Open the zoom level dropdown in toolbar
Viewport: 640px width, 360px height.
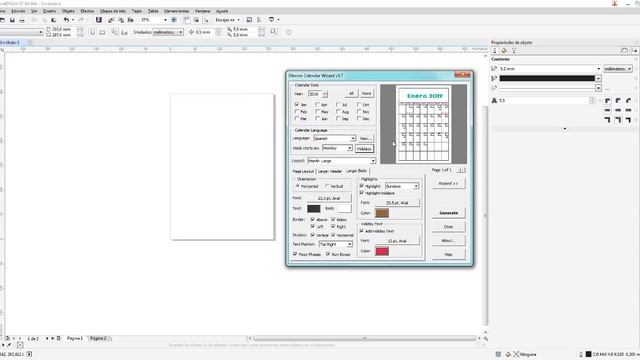165,20
